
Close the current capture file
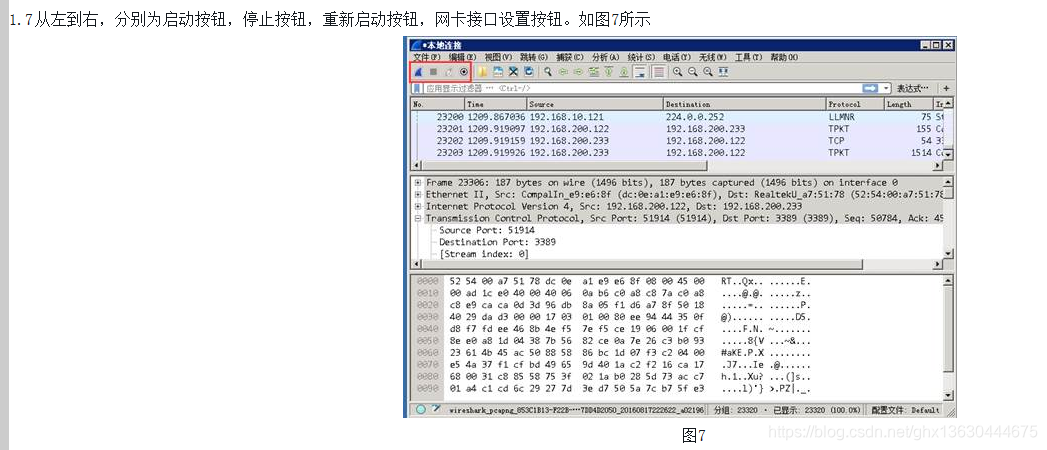pyautogui.click(x=513, y=71)
